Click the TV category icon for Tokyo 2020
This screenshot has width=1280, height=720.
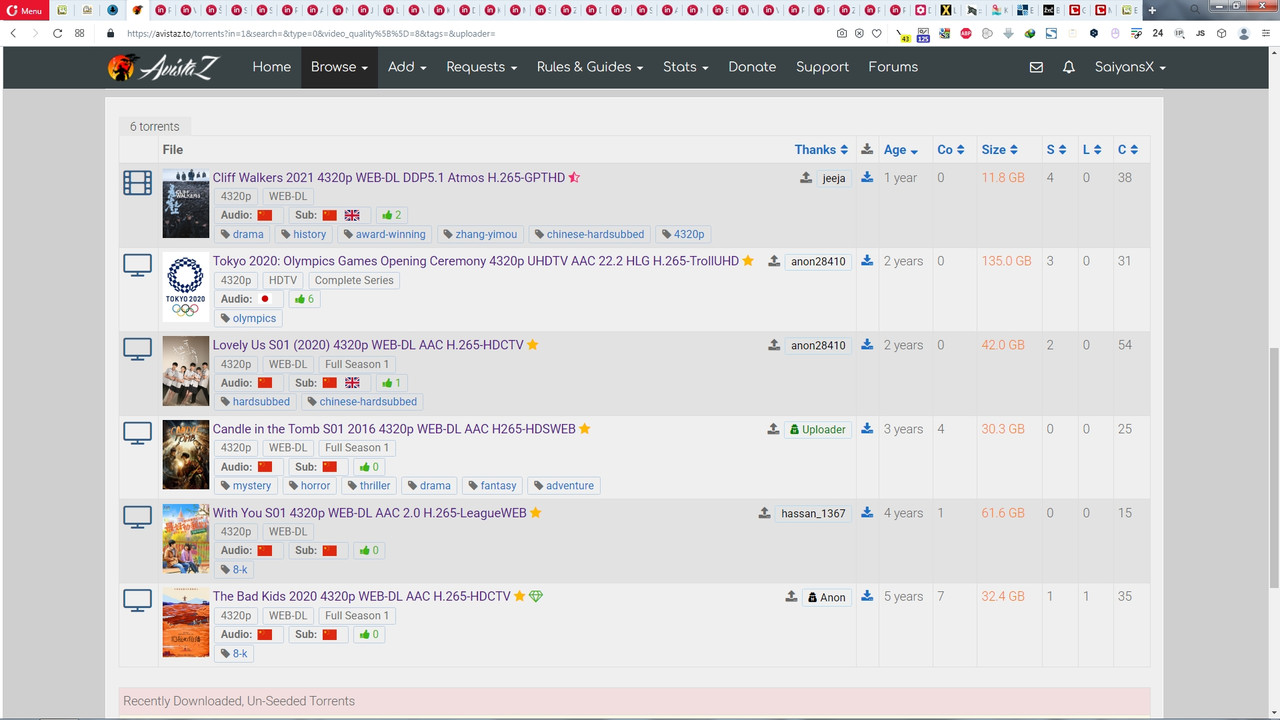point(138,266)
